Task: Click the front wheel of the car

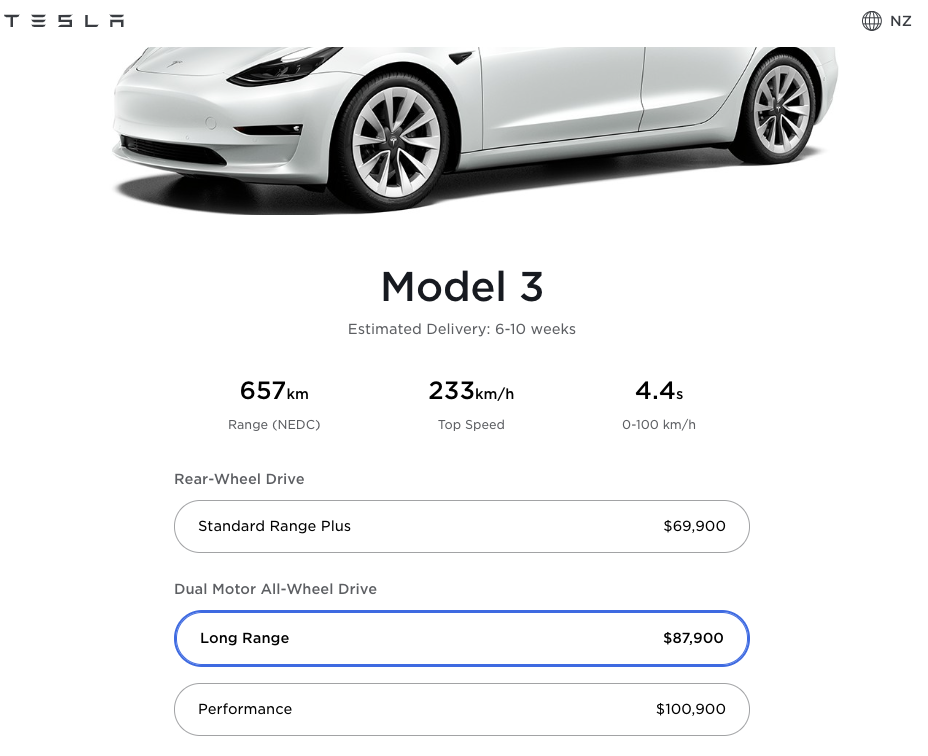Action: [395, 142]
